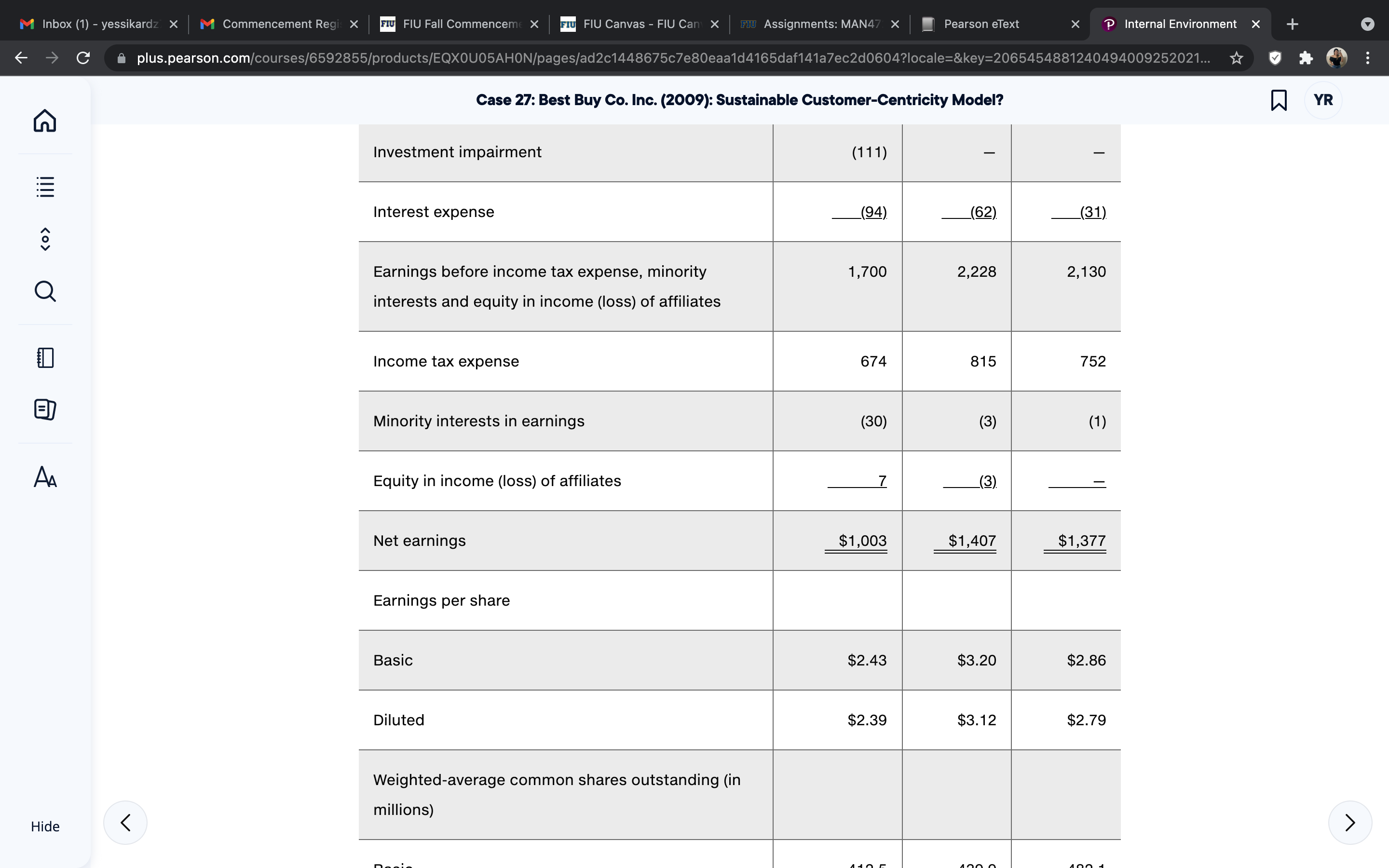View site info lock icon

[121, 58]
